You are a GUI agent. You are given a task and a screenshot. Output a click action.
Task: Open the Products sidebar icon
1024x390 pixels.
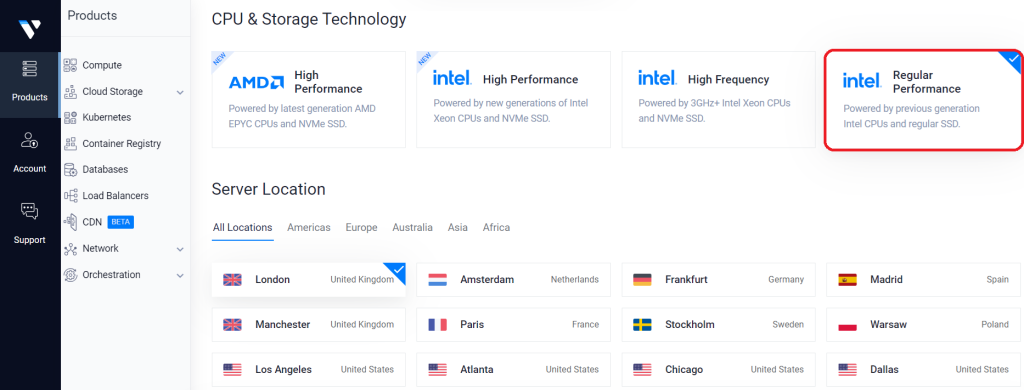click(x=29, y=69)
